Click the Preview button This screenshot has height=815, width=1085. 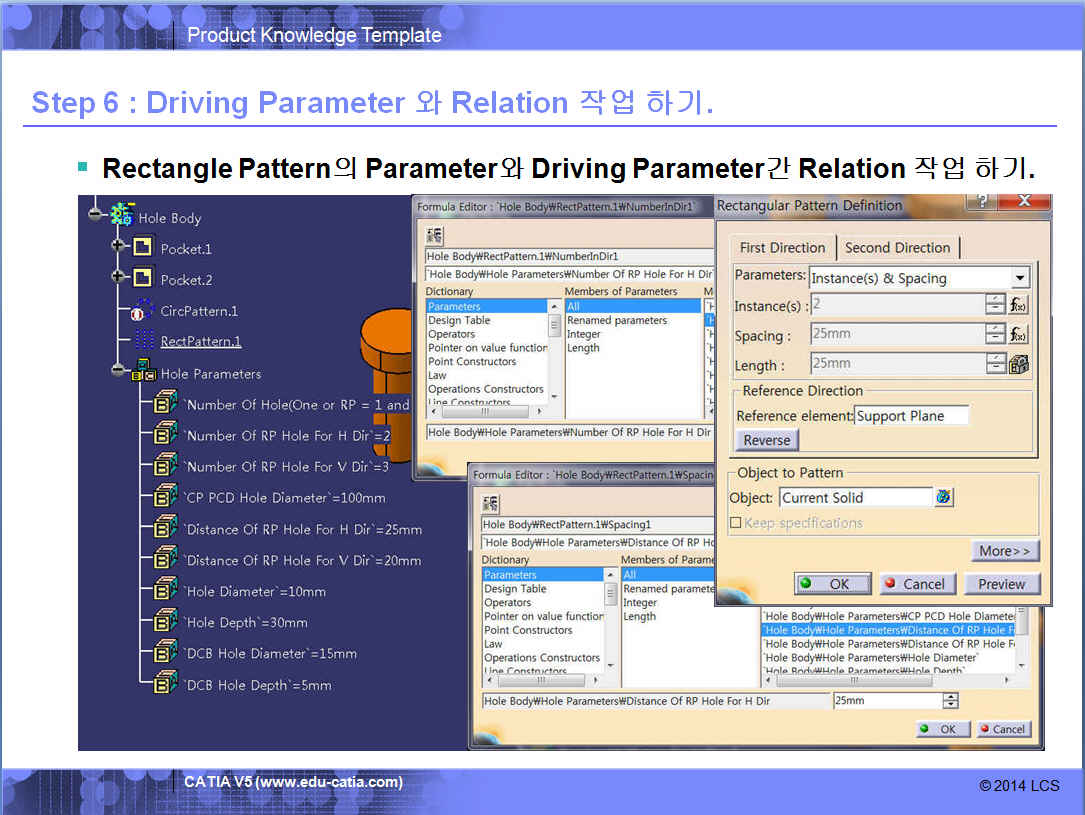tap(1001, 584)
